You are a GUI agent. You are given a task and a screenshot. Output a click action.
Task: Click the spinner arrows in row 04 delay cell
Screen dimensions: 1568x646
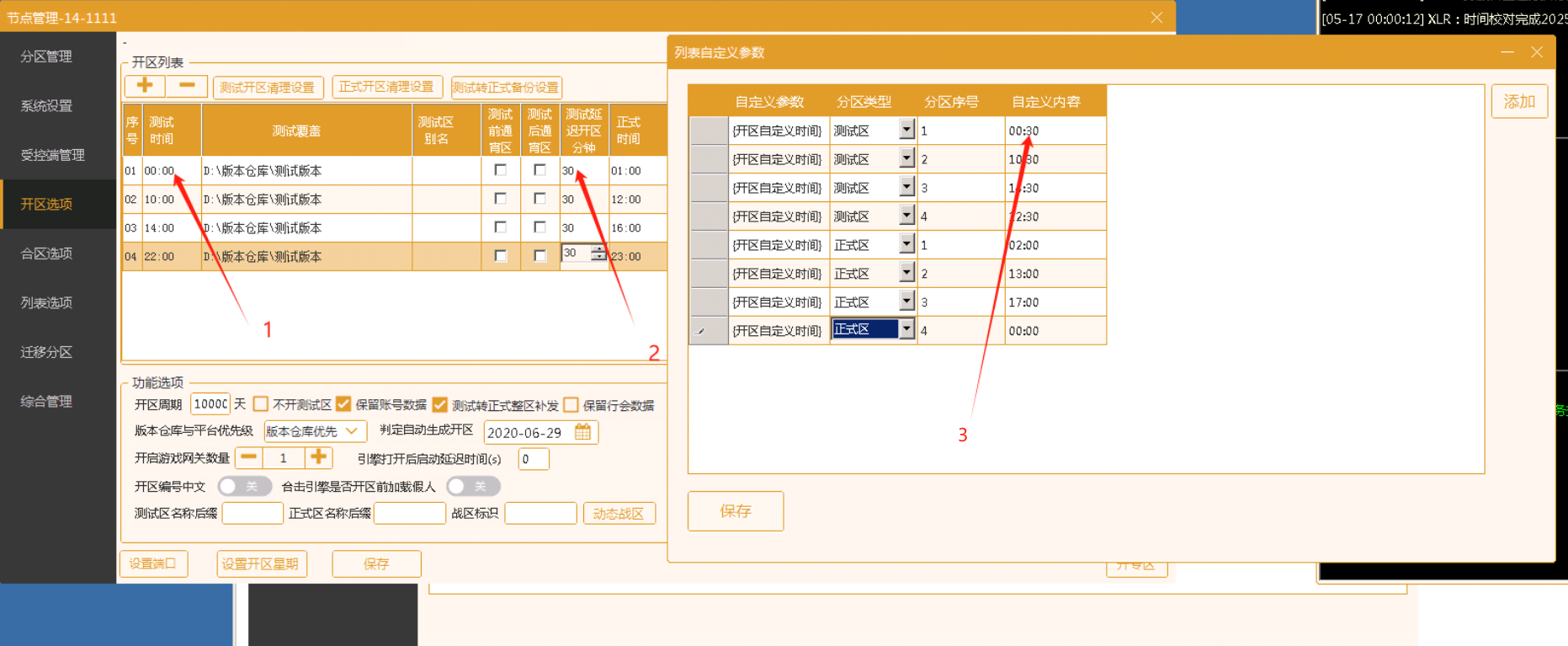(598, 254)
